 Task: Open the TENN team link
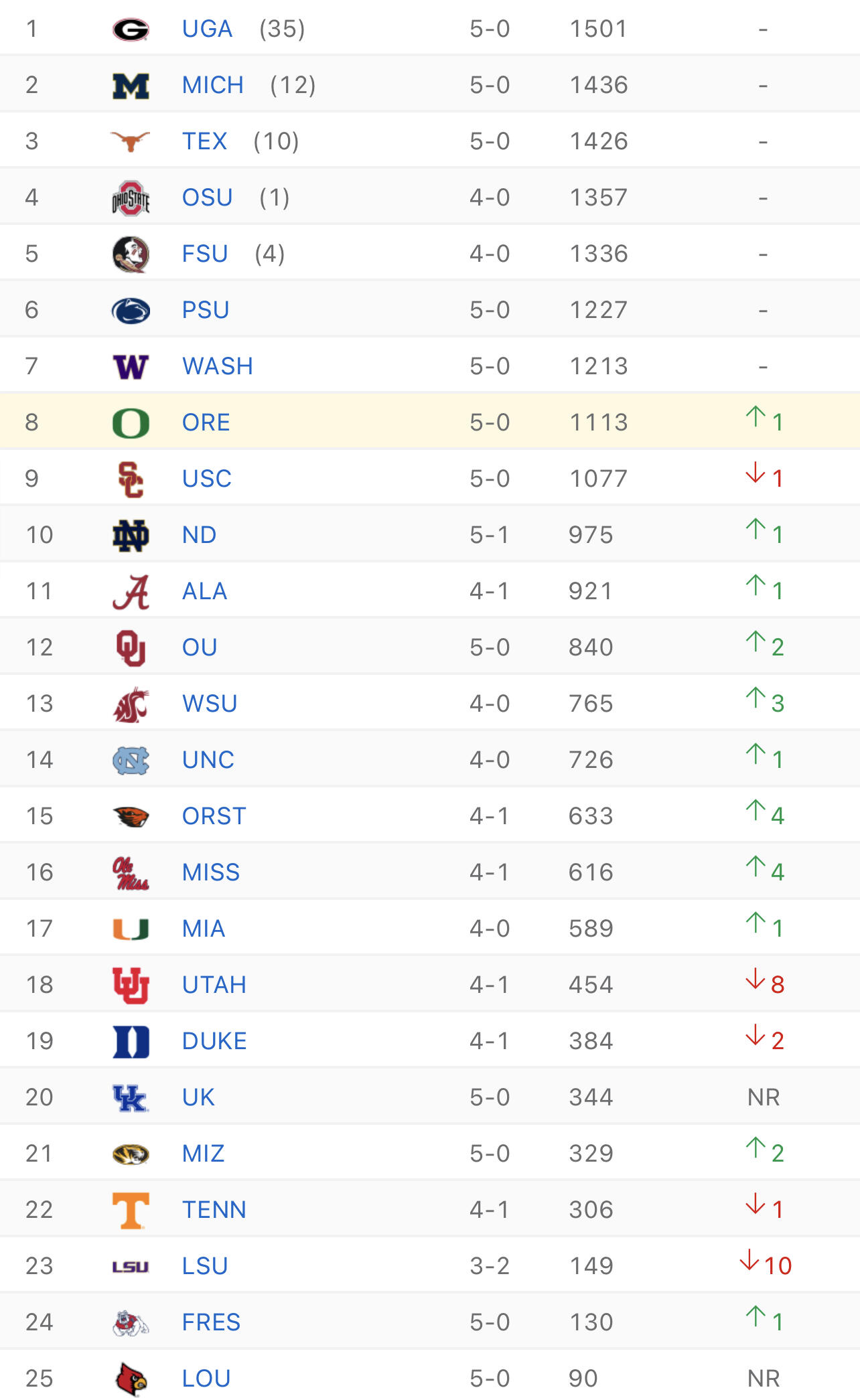(214, 1210)
